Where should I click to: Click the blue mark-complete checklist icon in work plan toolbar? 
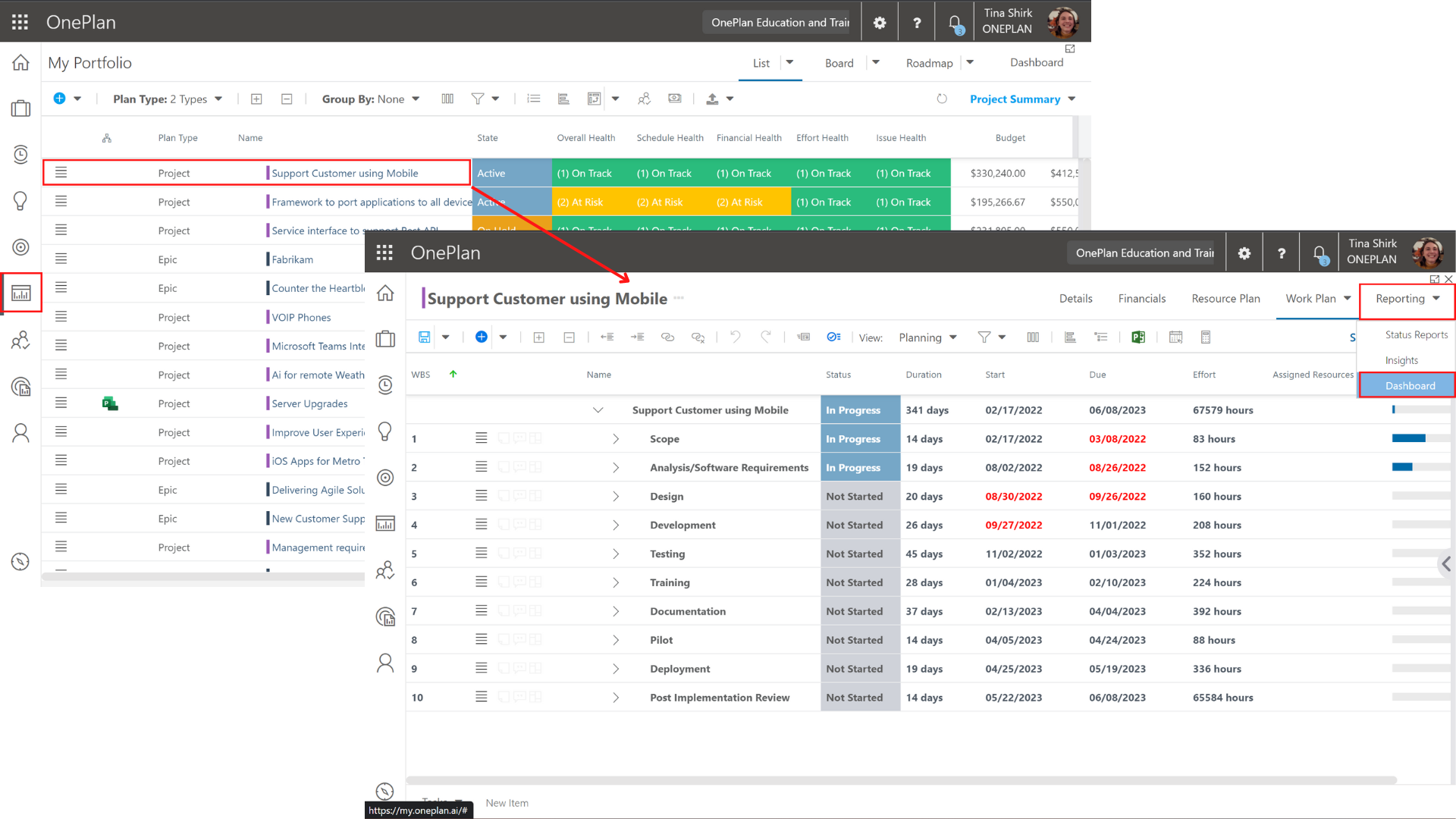tap(834, 337)
